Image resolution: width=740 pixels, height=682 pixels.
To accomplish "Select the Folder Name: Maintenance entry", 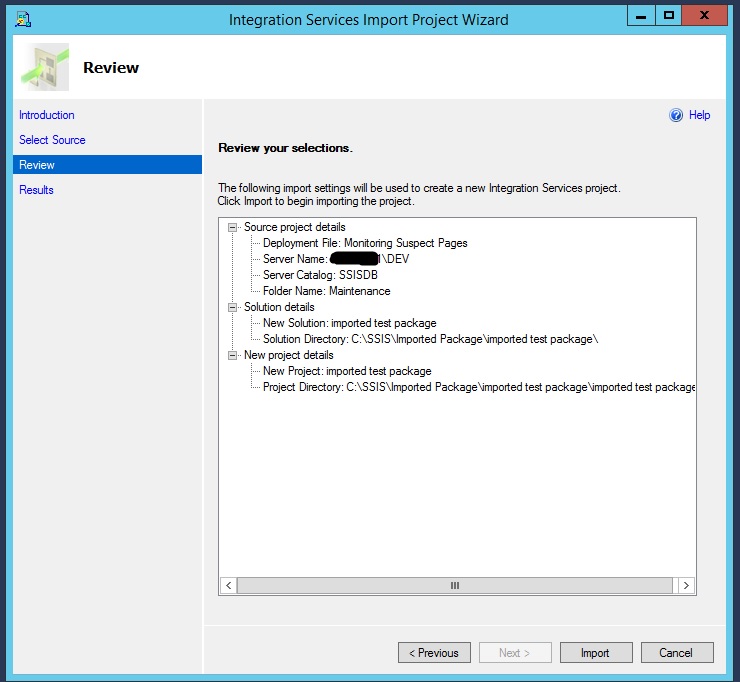I will [326, 291].
